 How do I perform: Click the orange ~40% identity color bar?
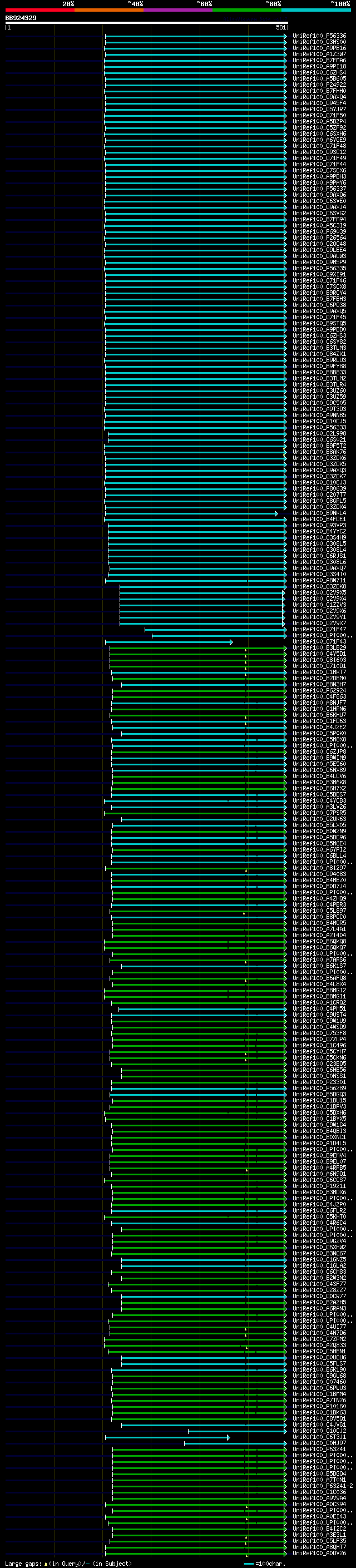(109, 11)
